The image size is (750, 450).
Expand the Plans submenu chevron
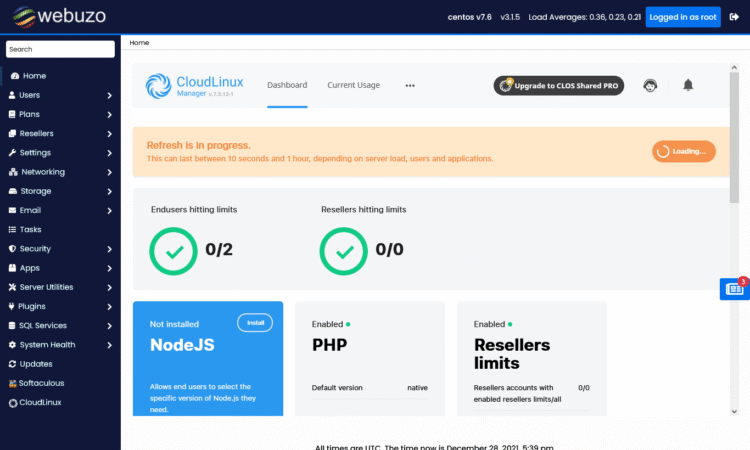click(110, 115)
